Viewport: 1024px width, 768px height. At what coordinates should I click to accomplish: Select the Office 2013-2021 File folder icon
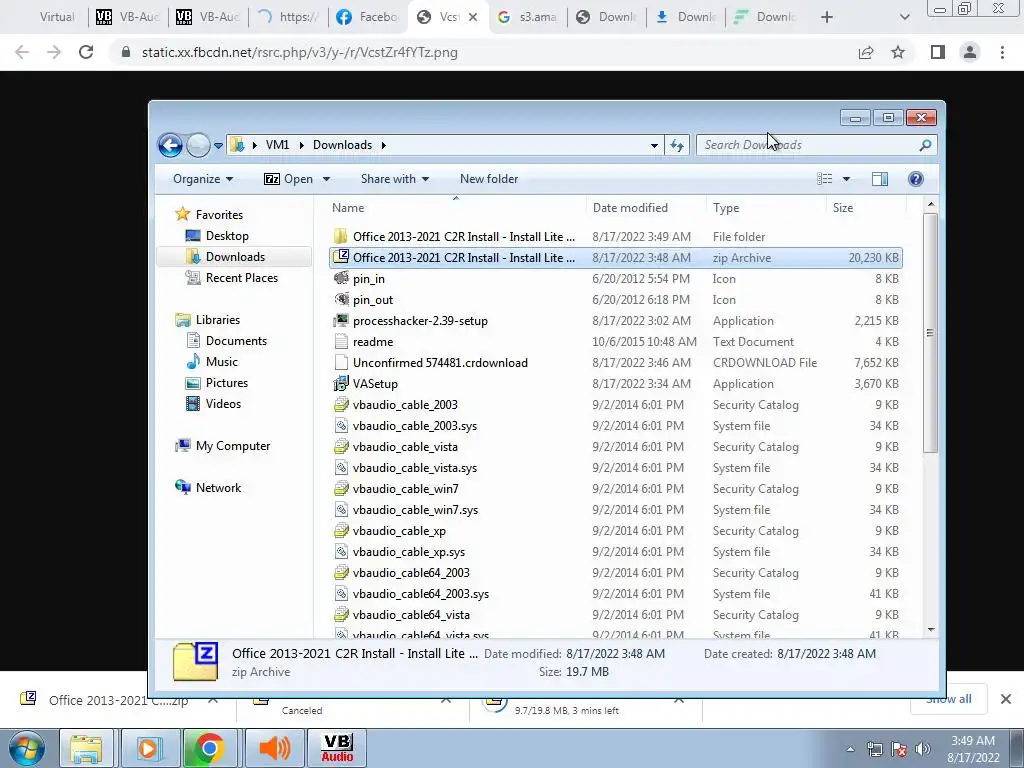click(x=340, y=236)
